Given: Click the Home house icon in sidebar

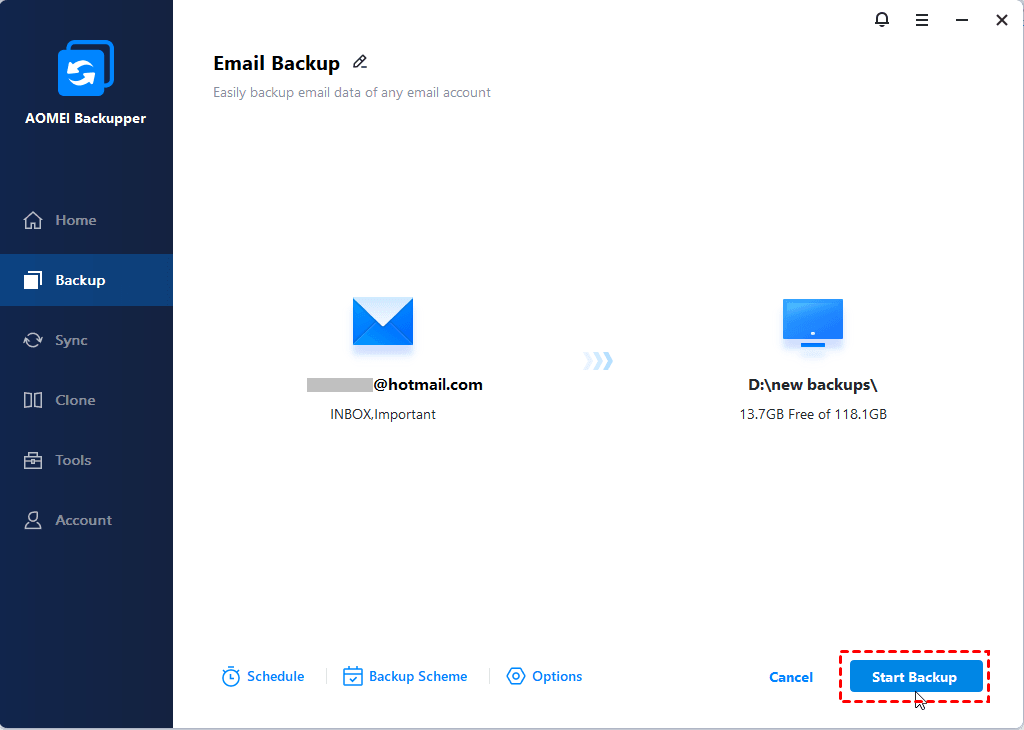Looking at the screenshot, I should [x=33, y=220].
